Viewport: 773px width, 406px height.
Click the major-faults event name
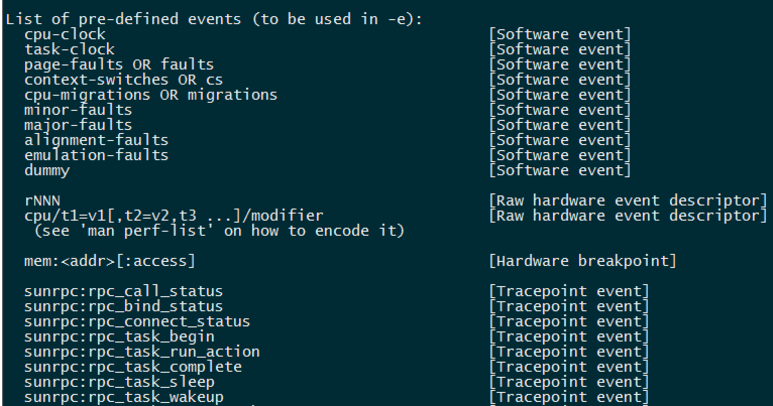pyautogui.click(x=78, y=125)
